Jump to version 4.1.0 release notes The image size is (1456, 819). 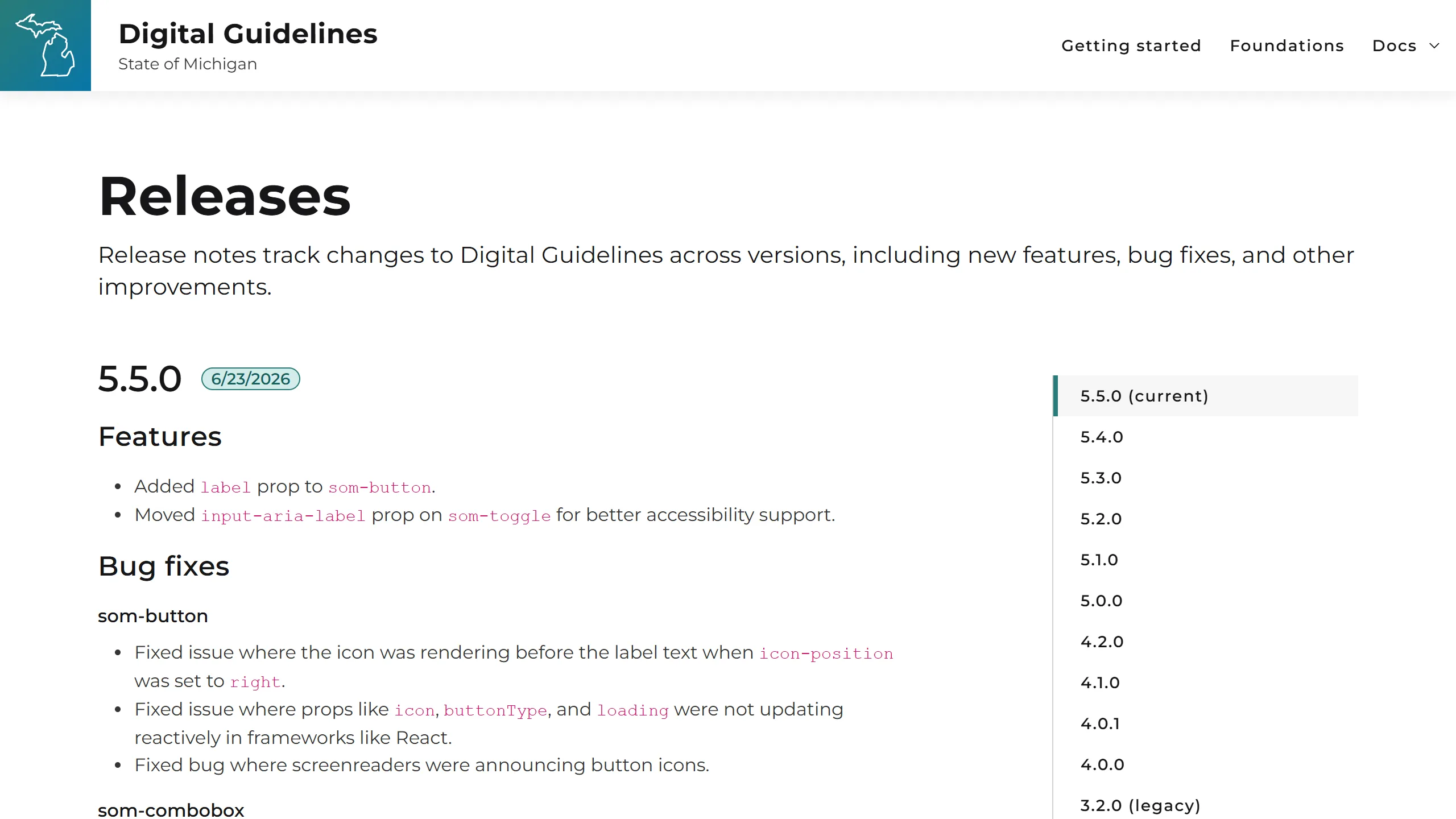[1206, 682]
